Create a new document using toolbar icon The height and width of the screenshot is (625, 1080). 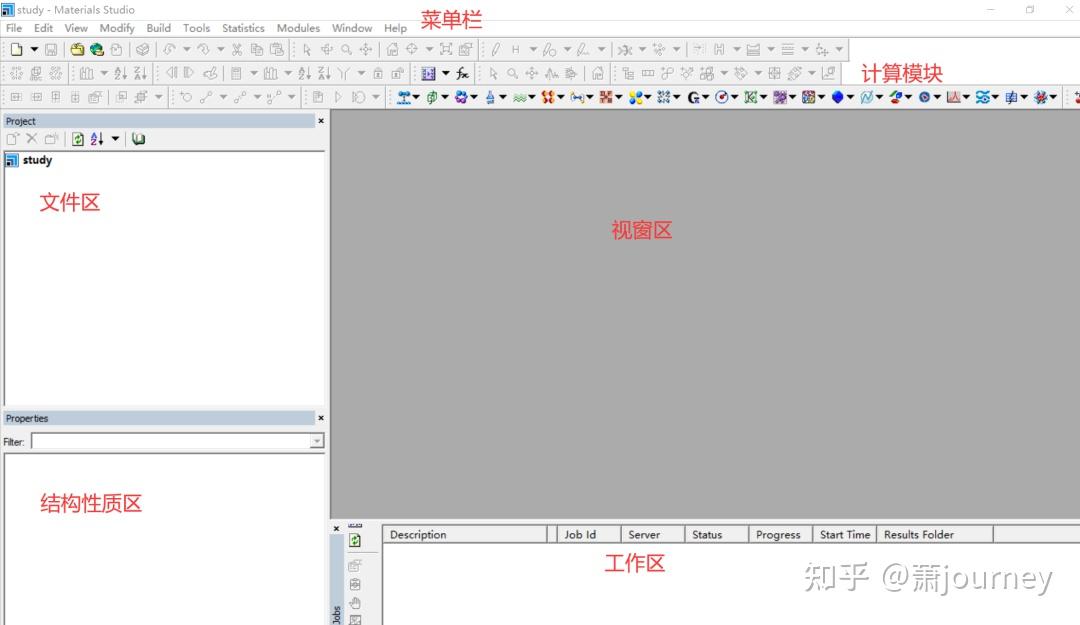pyautogui.click(x=15, y=48)
